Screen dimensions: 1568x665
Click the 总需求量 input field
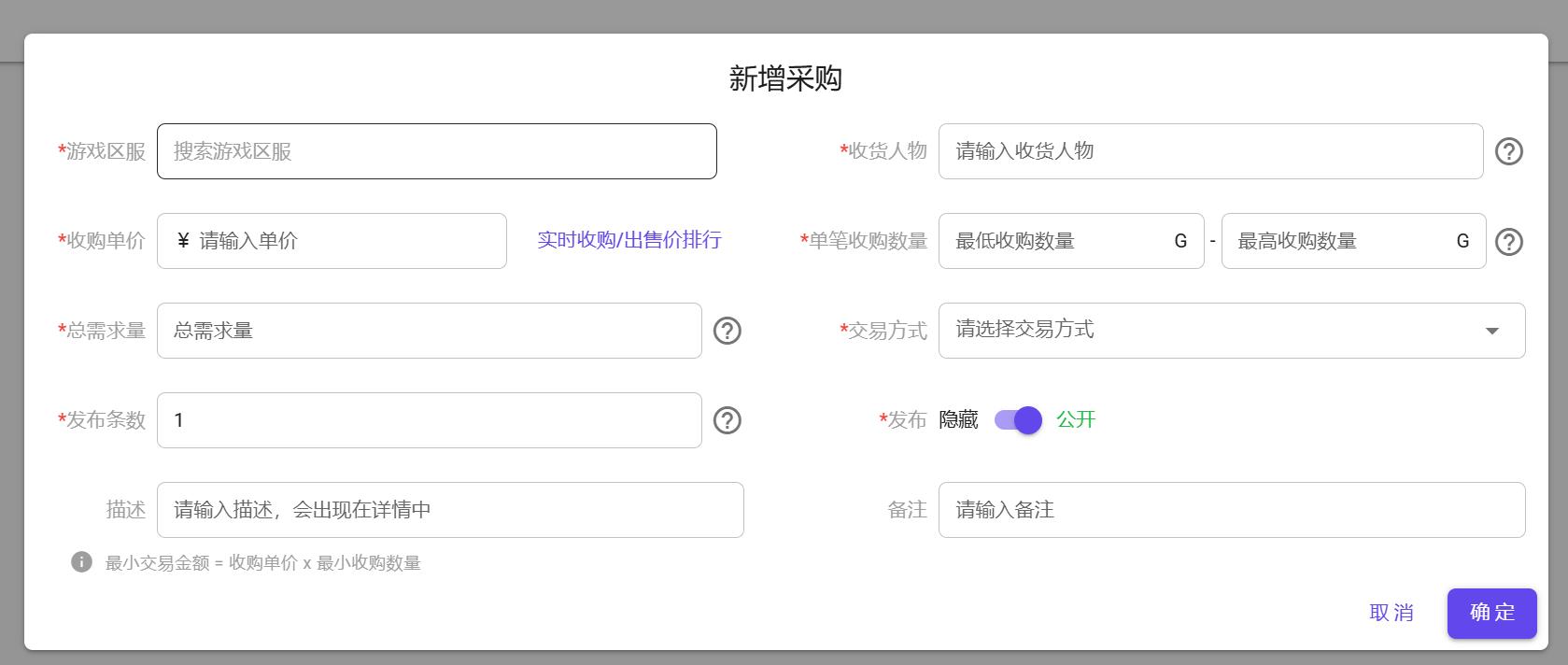tap(429, 331)
